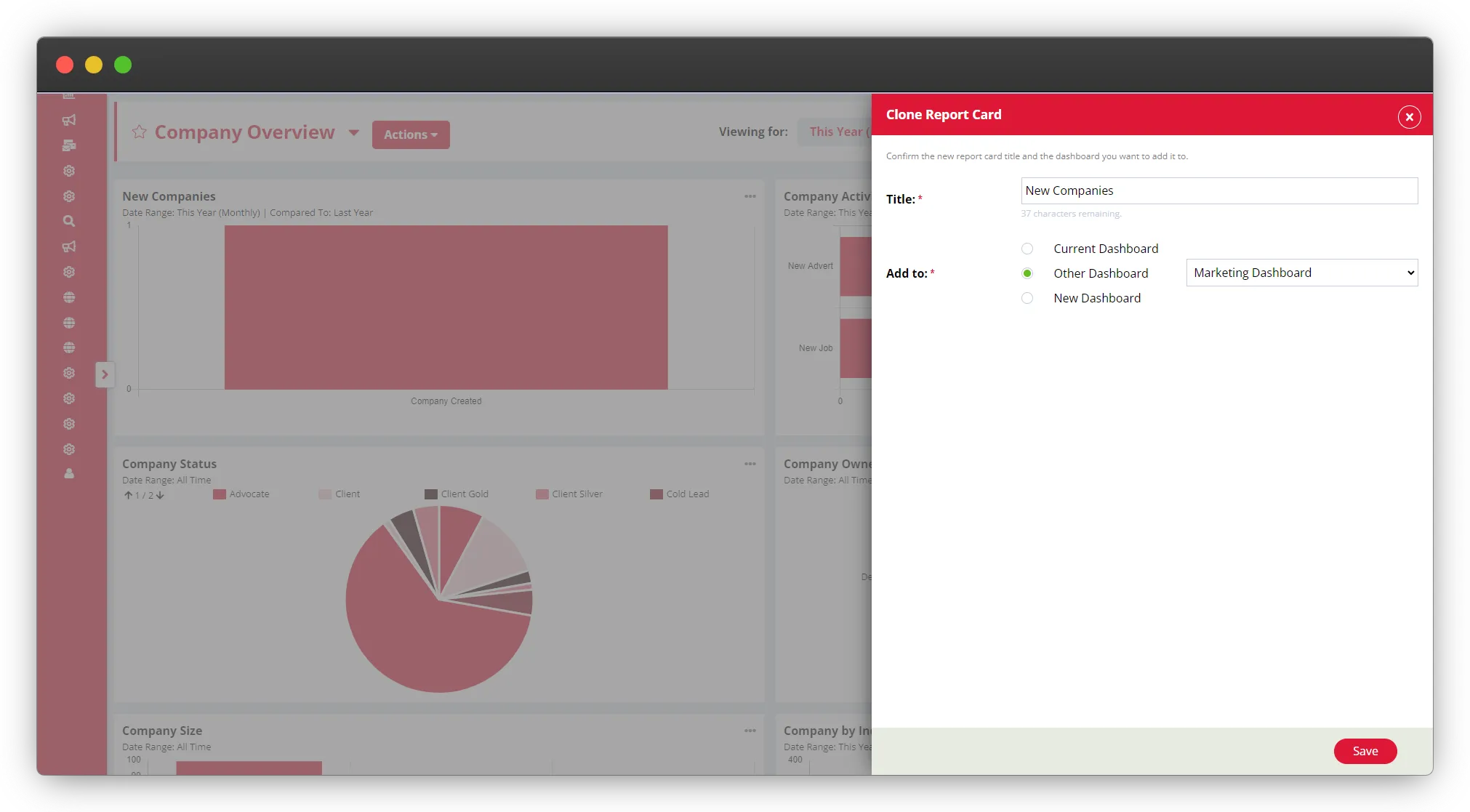This screenshot has width=1470, height=812.
Task: Select the Current Dashboard radio option
Action: (1027, 249)
